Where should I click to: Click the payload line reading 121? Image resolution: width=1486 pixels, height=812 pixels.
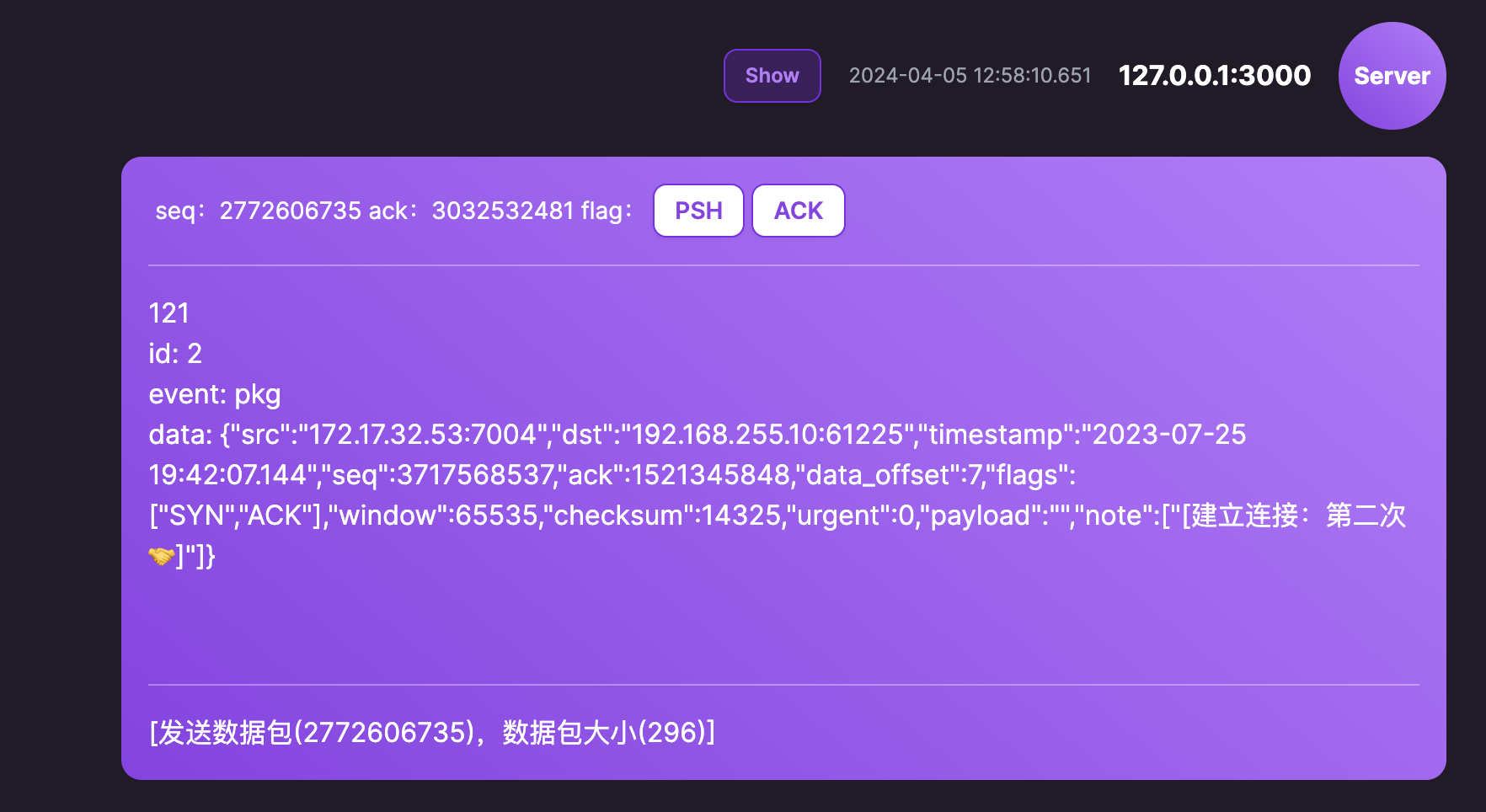pyautogui.click(x=169, y=313)
